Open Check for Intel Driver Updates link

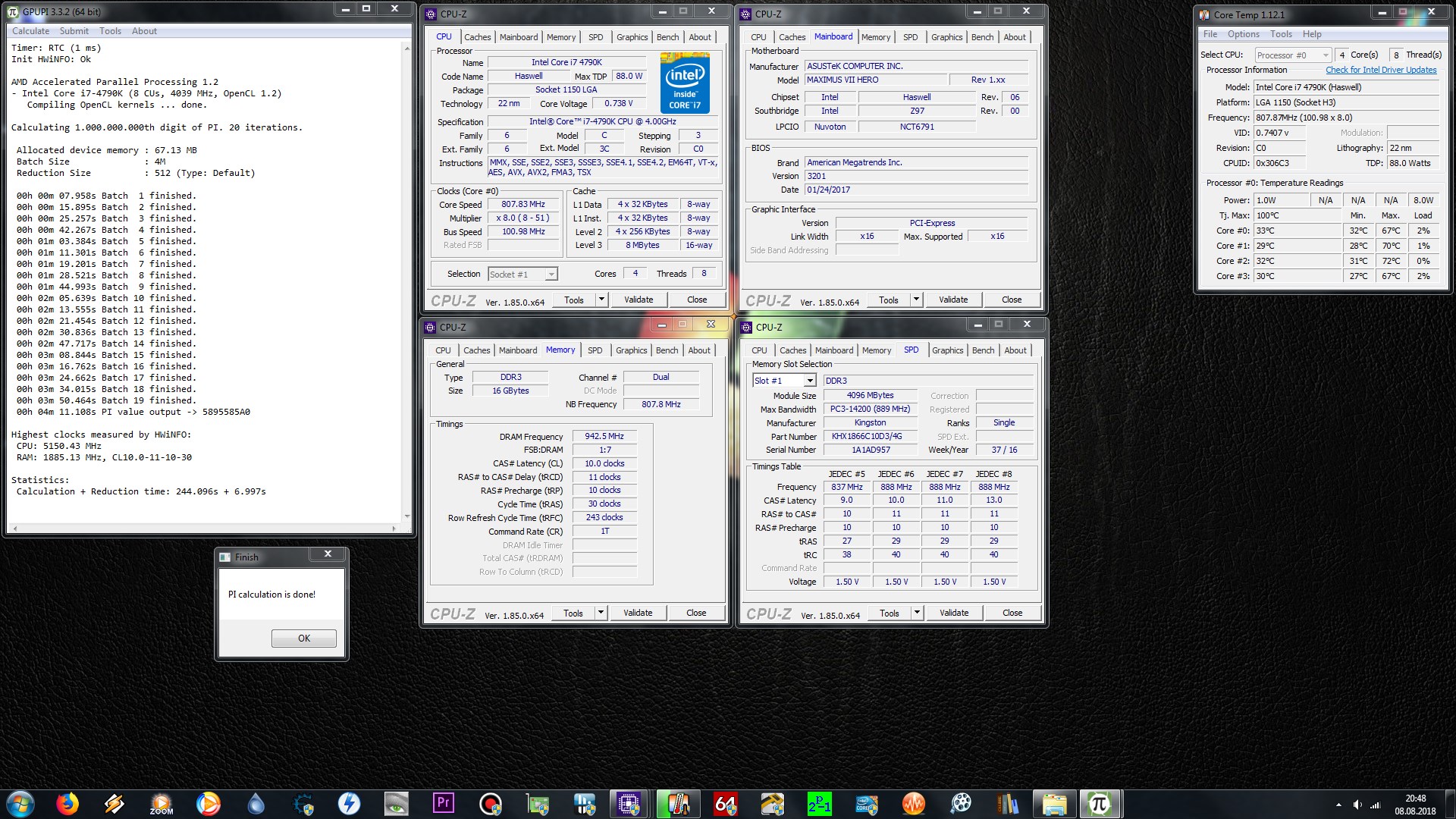coord(1381,70)
